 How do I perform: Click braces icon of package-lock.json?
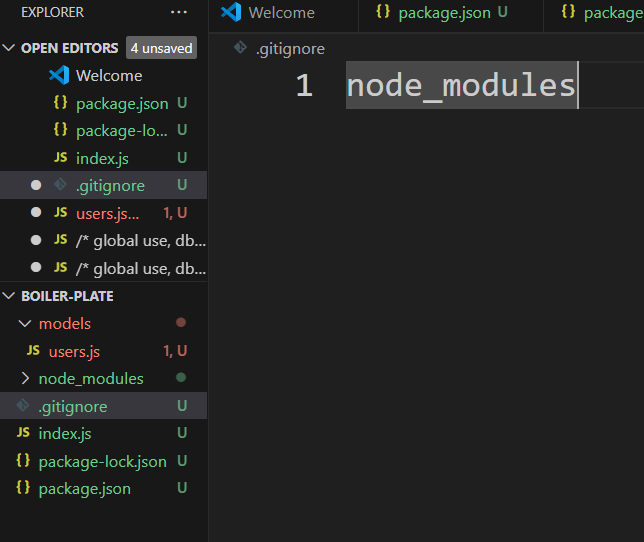click(23, 460)
